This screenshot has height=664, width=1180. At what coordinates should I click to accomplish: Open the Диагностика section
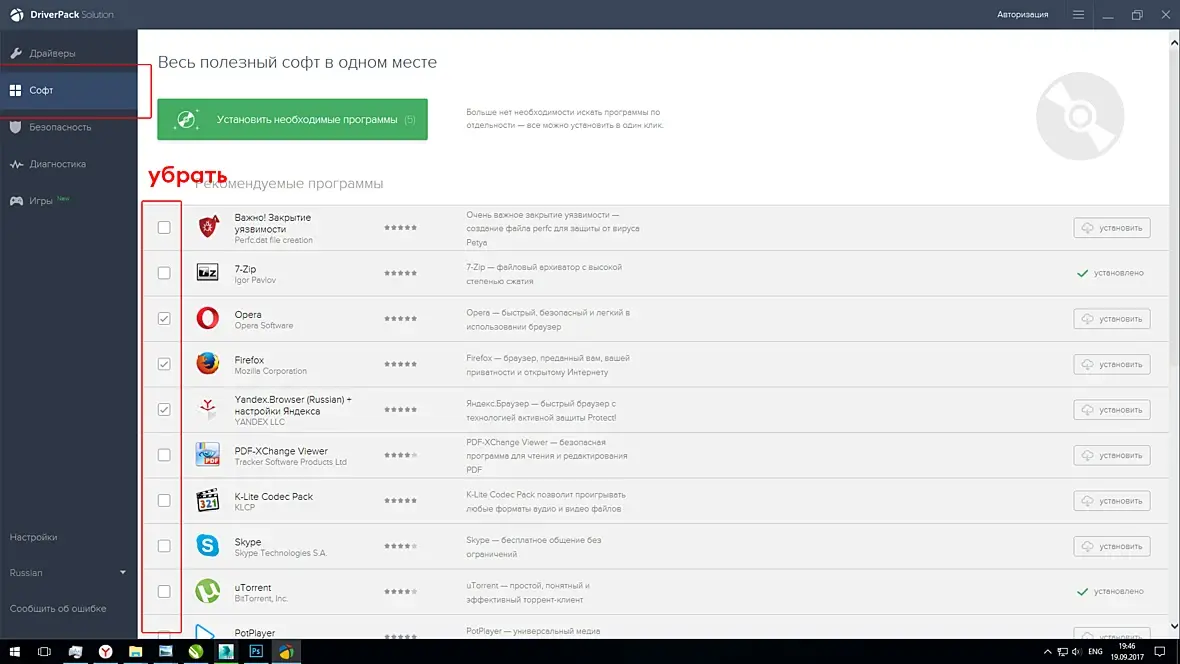(68, 164)
